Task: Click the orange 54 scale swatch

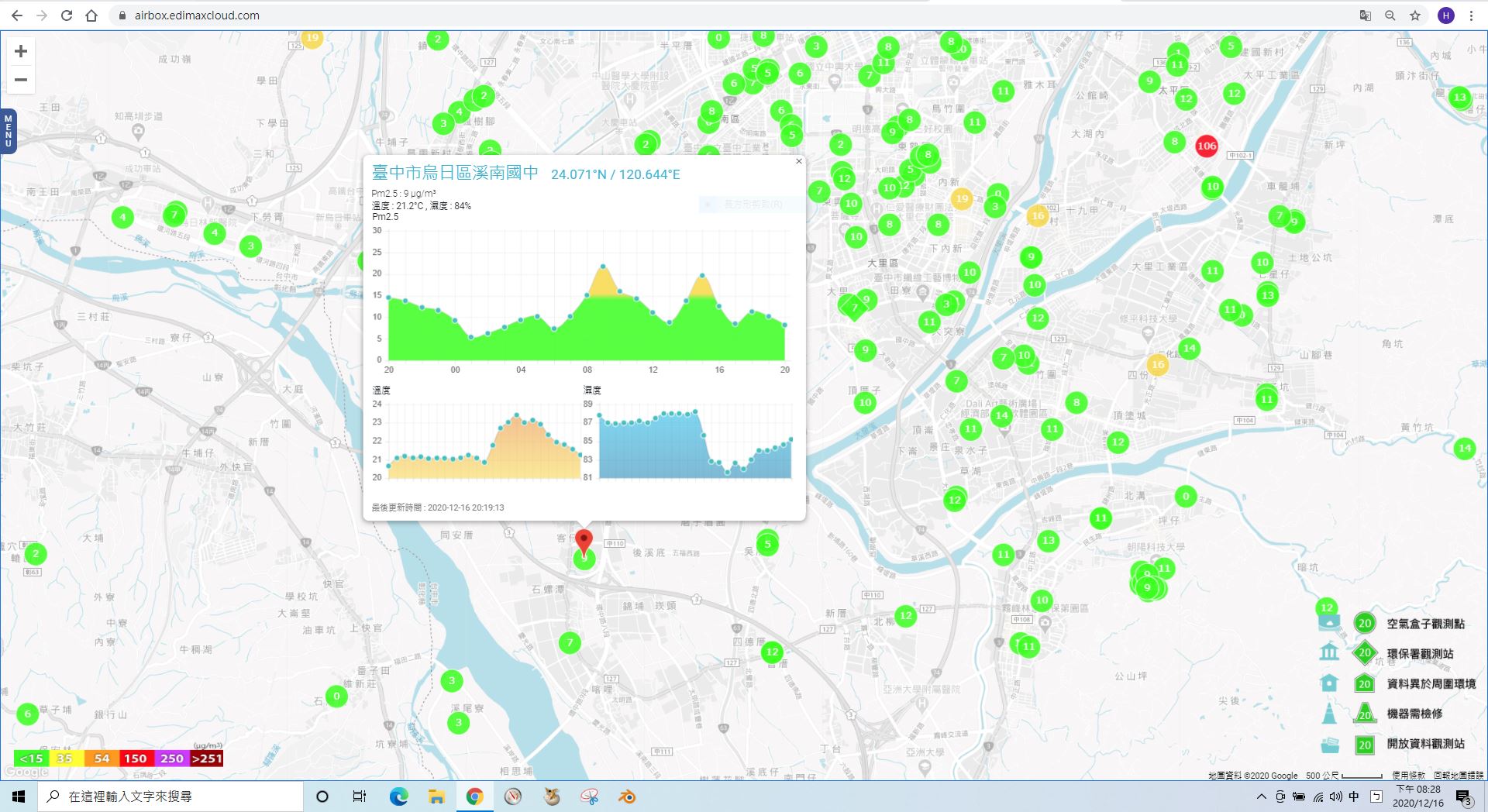Action: coord(102,759)
